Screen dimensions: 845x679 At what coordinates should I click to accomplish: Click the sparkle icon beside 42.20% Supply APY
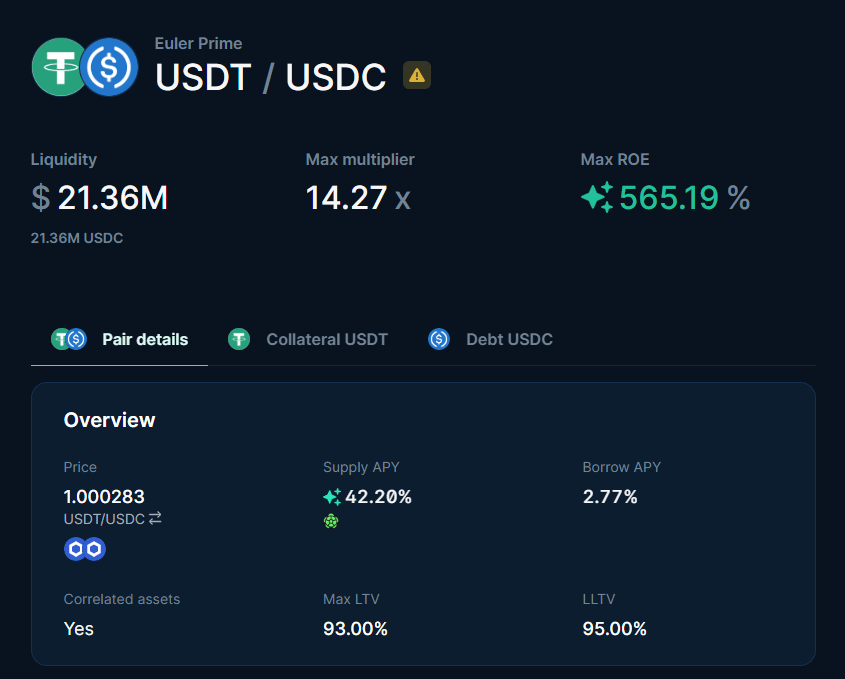(332, 497)
